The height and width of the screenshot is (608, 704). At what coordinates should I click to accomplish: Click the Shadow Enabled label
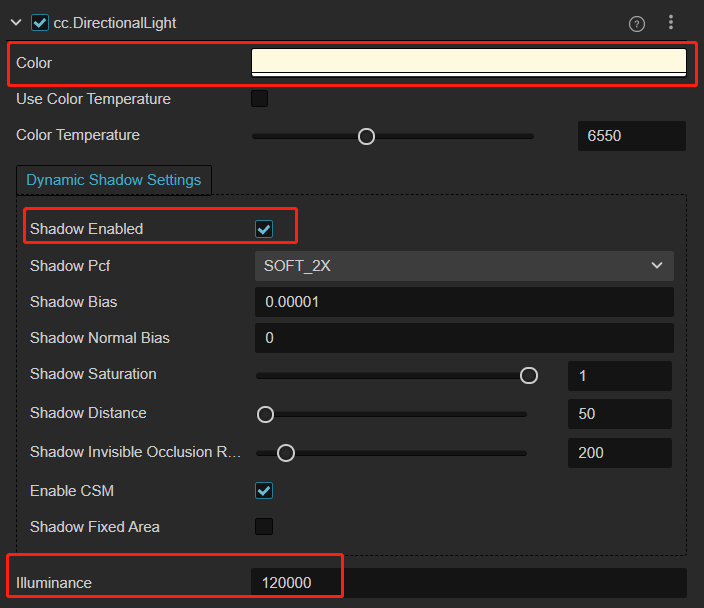87,229
